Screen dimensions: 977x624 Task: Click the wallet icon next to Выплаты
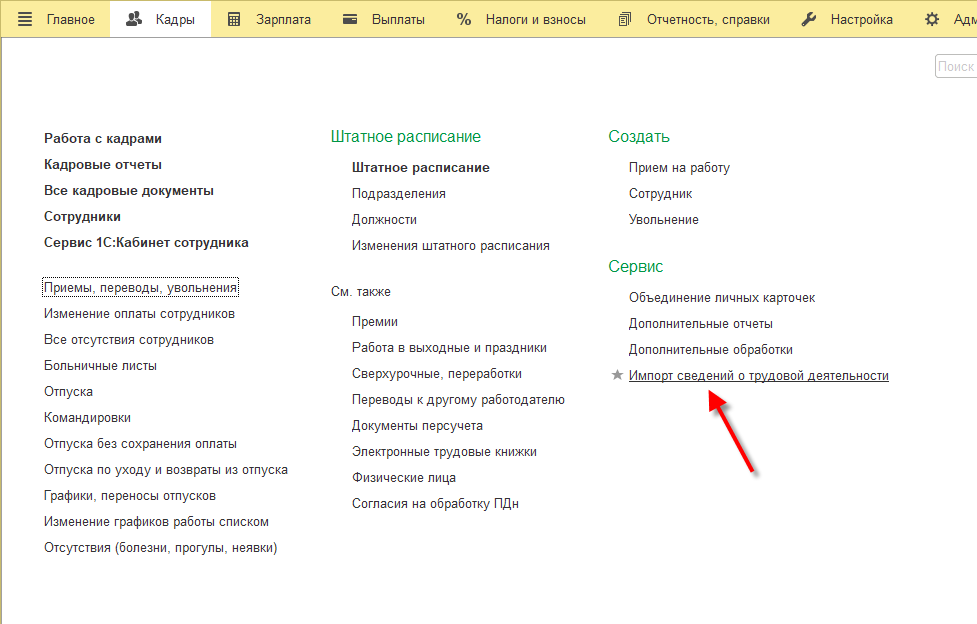pyautogui.click(x=350, y=19)
